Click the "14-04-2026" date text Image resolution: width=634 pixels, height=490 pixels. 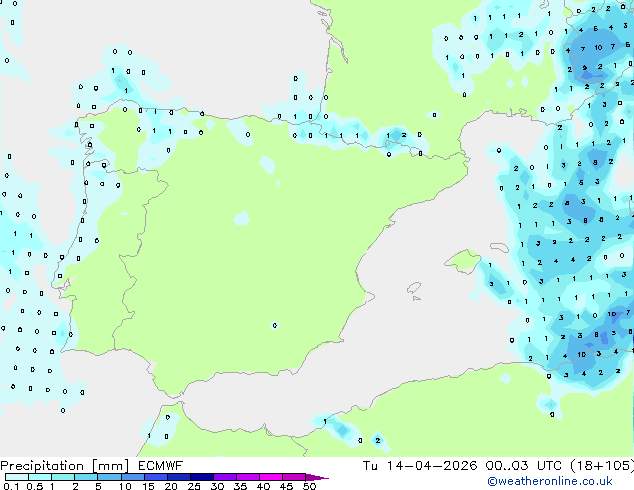[432, 466]
